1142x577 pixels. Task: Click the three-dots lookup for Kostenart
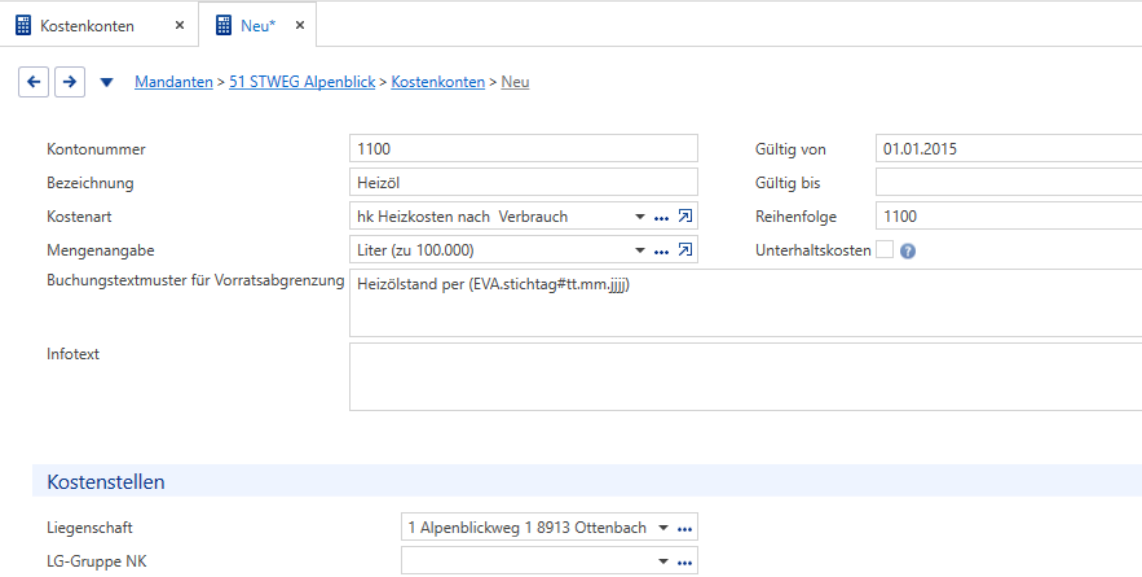coord(661,217)
